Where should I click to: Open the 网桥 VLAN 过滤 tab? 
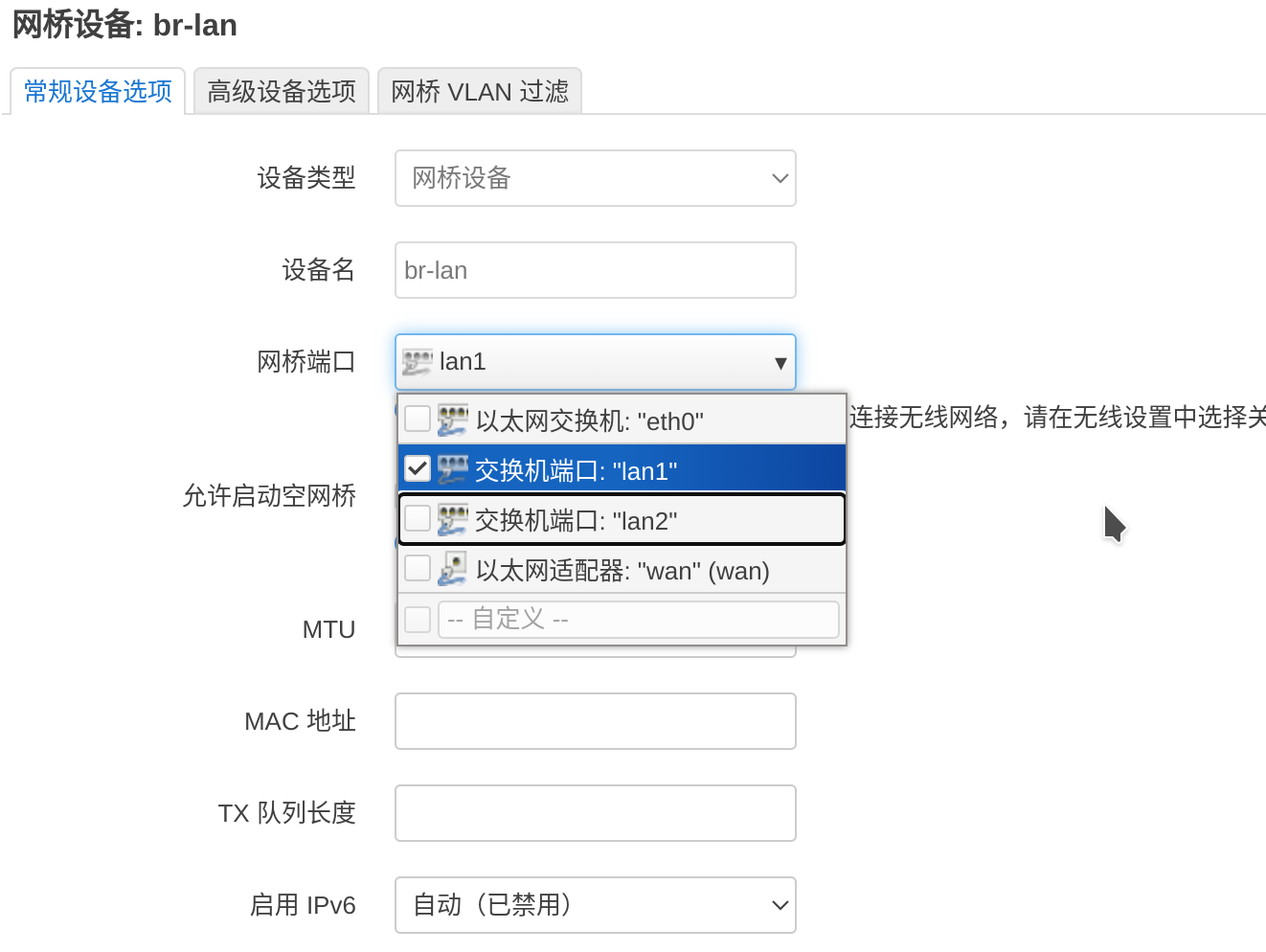click(479, 92)
